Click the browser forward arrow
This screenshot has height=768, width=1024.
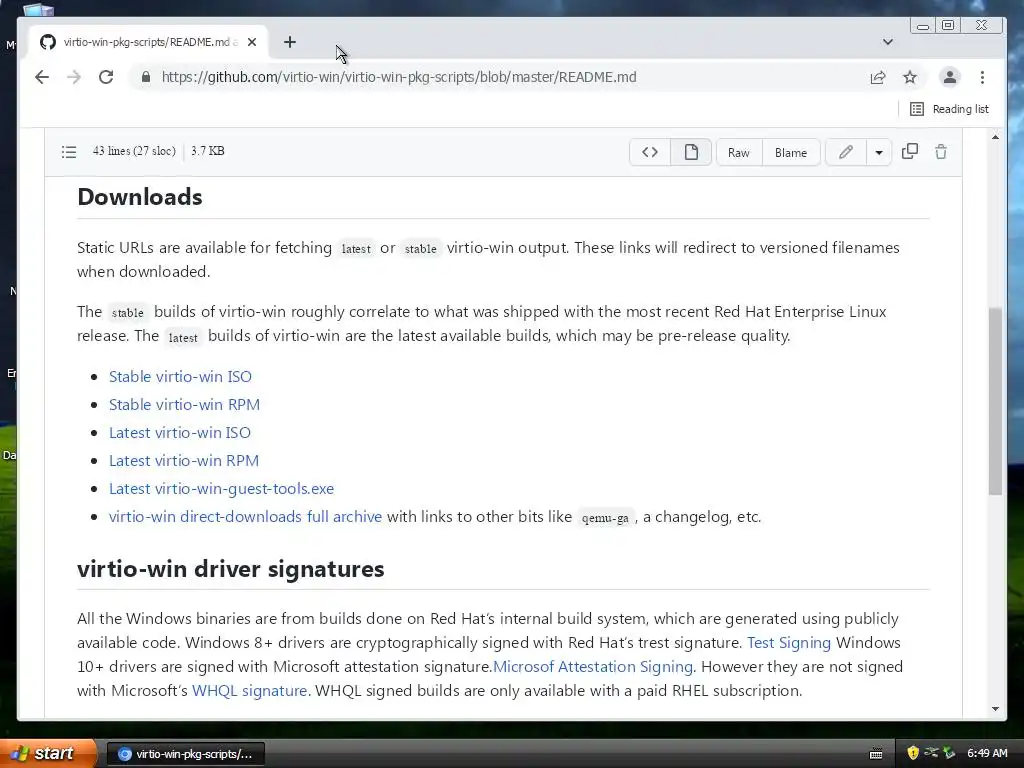[74, 77]
